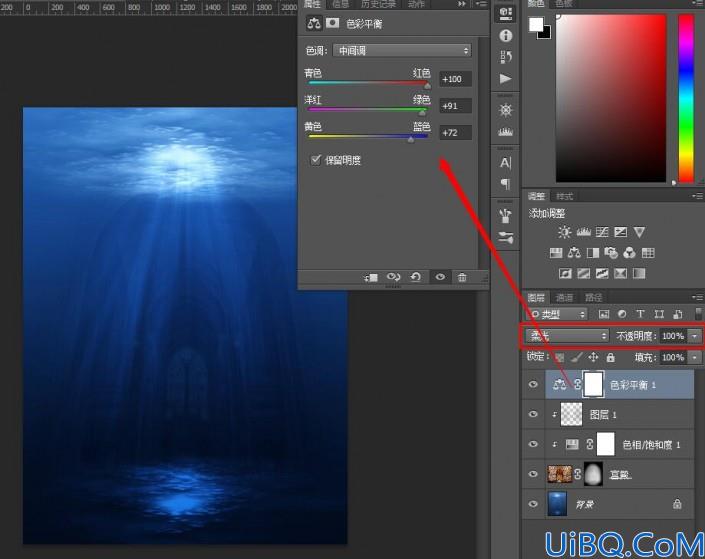Viewport: 705px width, 559px height.
Task: Click the layer mask icon in Properties header
Action: pyautogui.click(x=332, y=23)
